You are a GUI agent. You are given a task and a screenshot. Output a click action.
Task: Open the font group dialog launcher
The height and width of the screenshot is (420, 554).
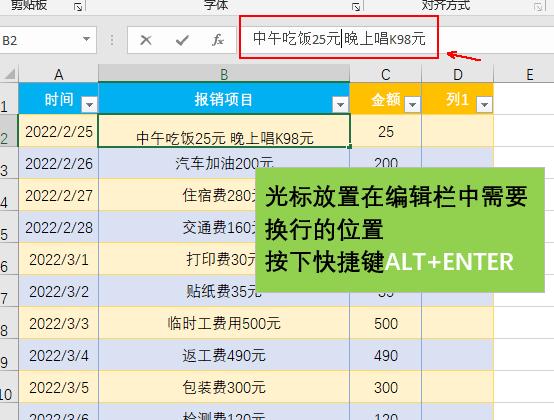[356, 6]
